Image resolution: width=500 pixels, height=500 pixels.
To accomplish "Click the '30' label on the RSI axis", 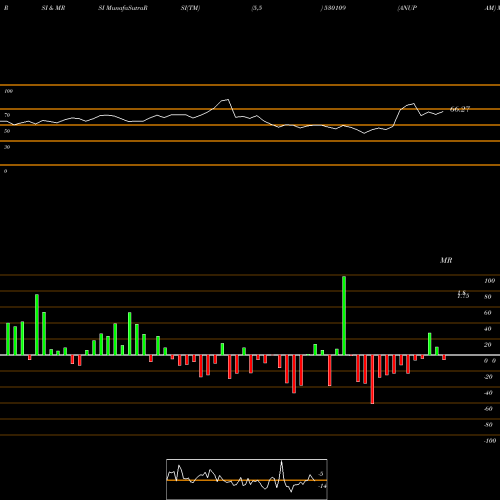I will click(x=7, y=147).
